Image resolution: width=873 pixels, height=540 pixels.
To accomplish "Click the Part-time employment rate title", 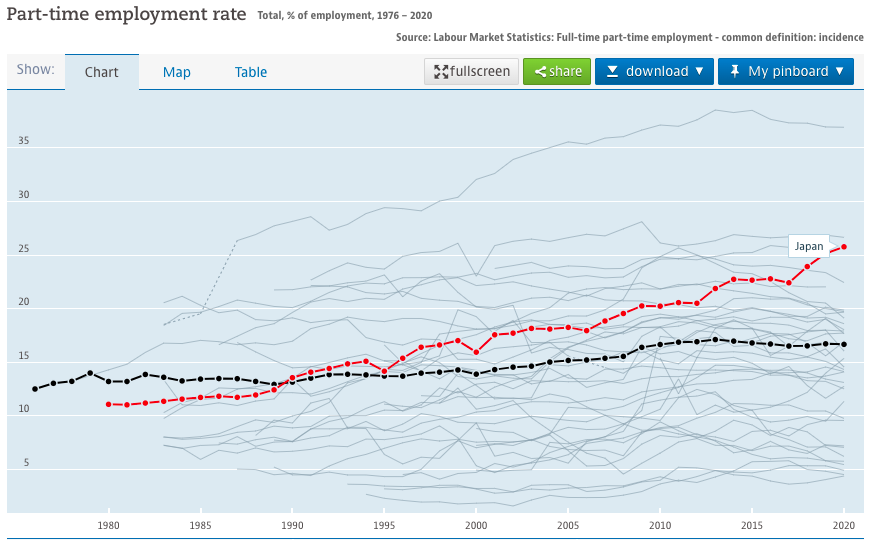I will [126, 14].
